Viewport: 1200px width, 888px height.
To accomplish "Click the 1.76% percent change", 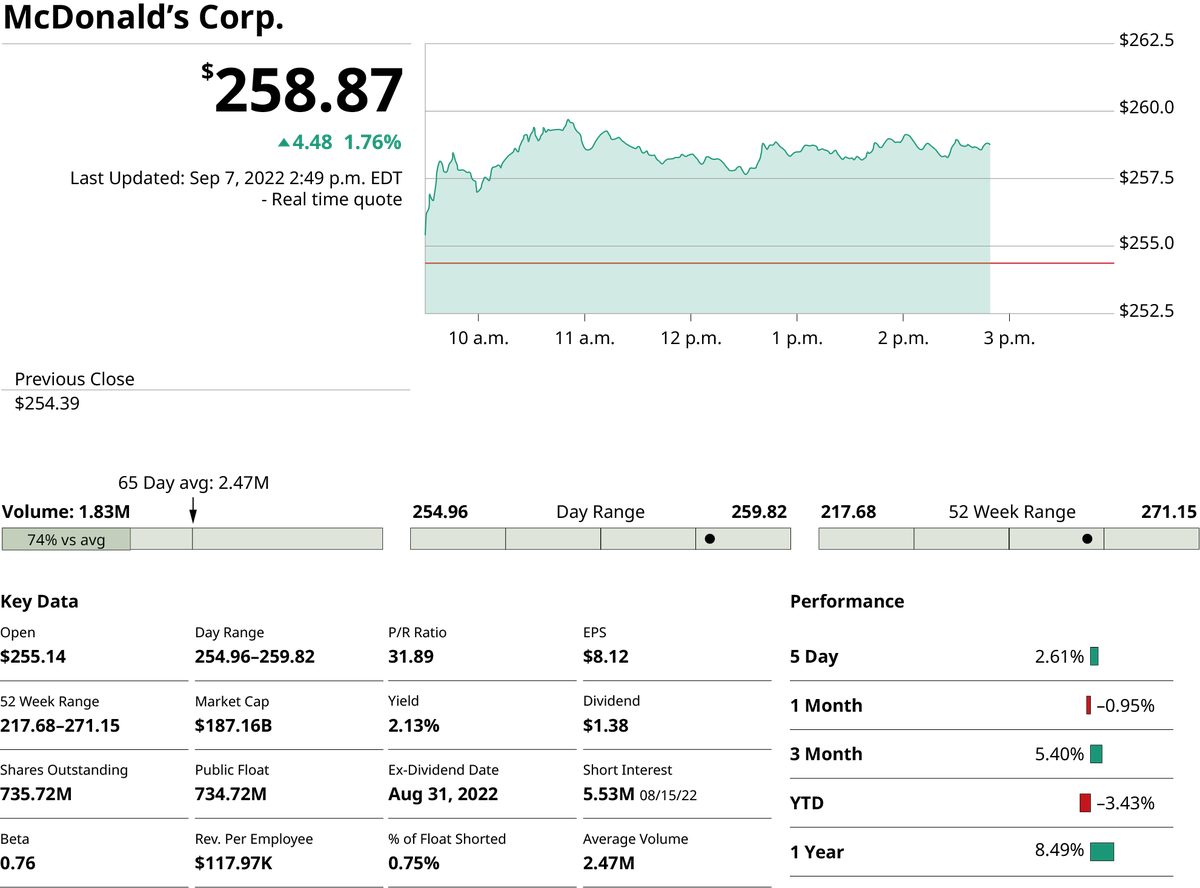I will point(373,142).
